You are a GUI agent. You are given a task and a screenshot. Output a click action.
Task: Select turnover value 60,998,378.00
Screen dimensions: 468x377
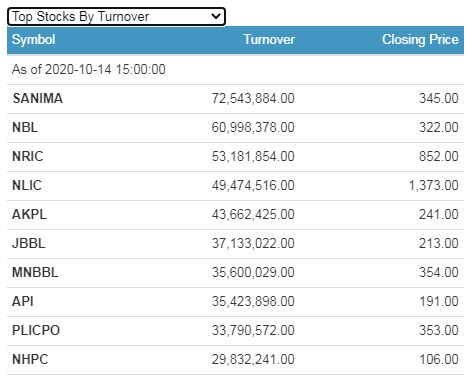point(253,127)
